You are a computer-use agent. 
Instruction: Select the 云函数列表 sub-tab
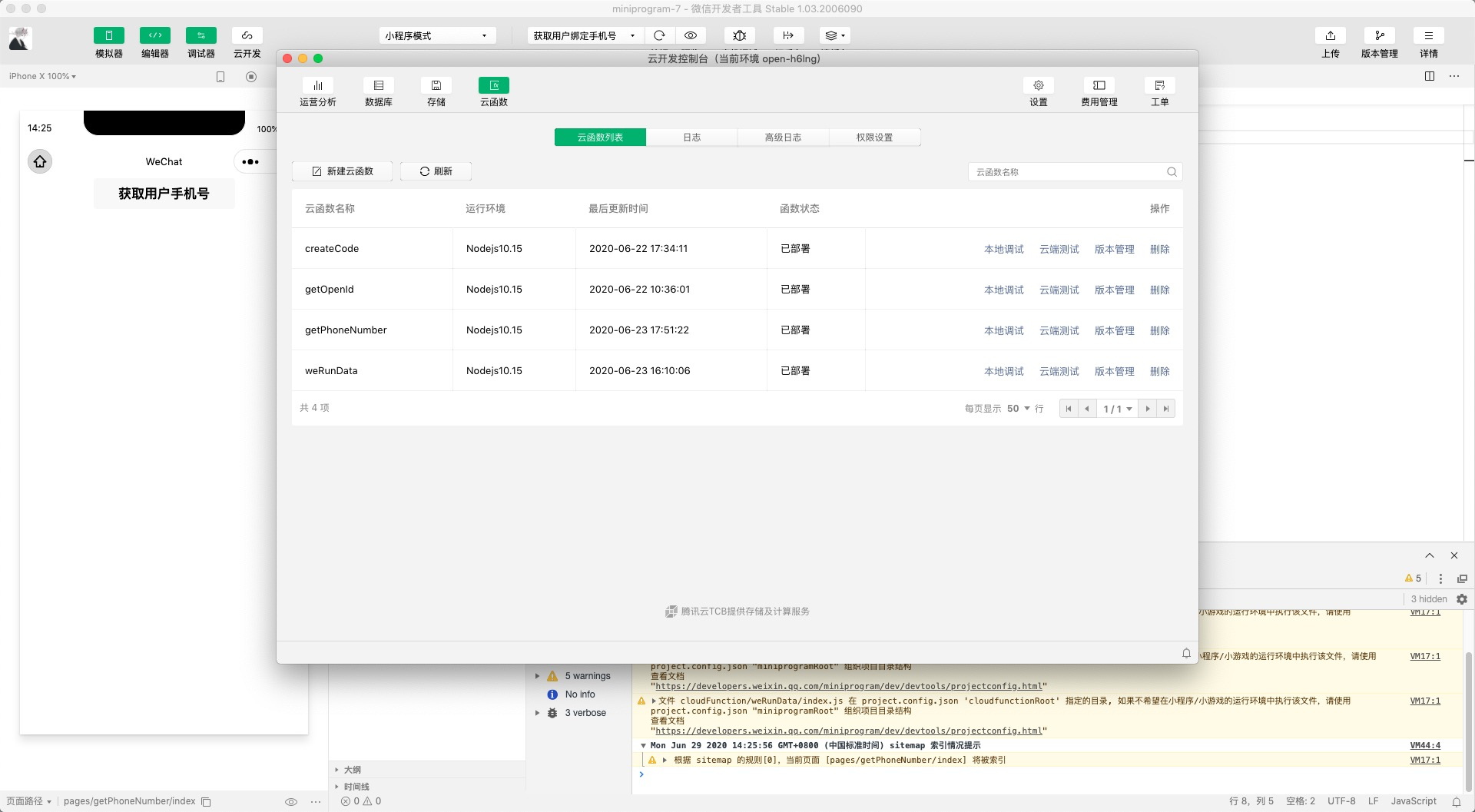click(x=600, y=138)
